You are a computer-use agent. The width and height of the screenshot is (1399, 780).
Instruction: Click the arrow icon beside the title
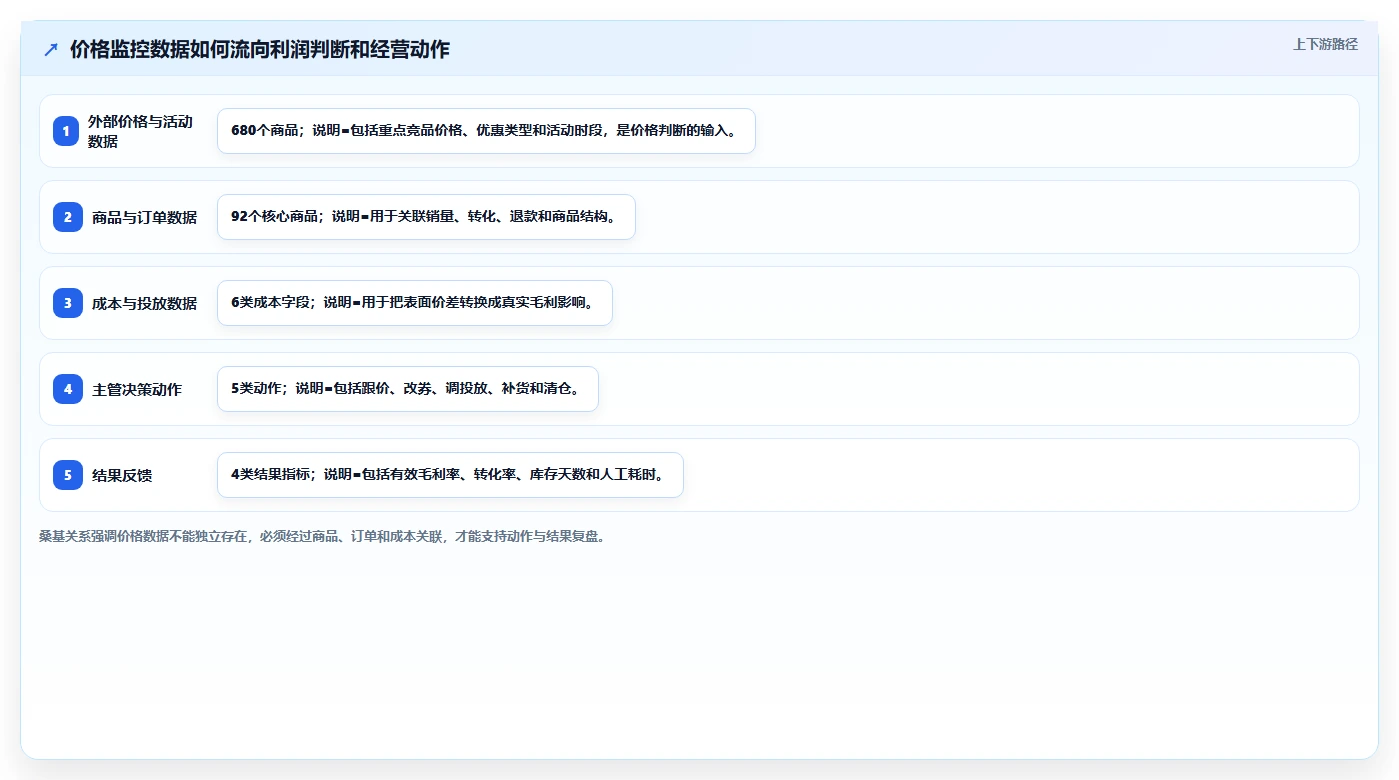pyautogui.click(x=51, y=49)
